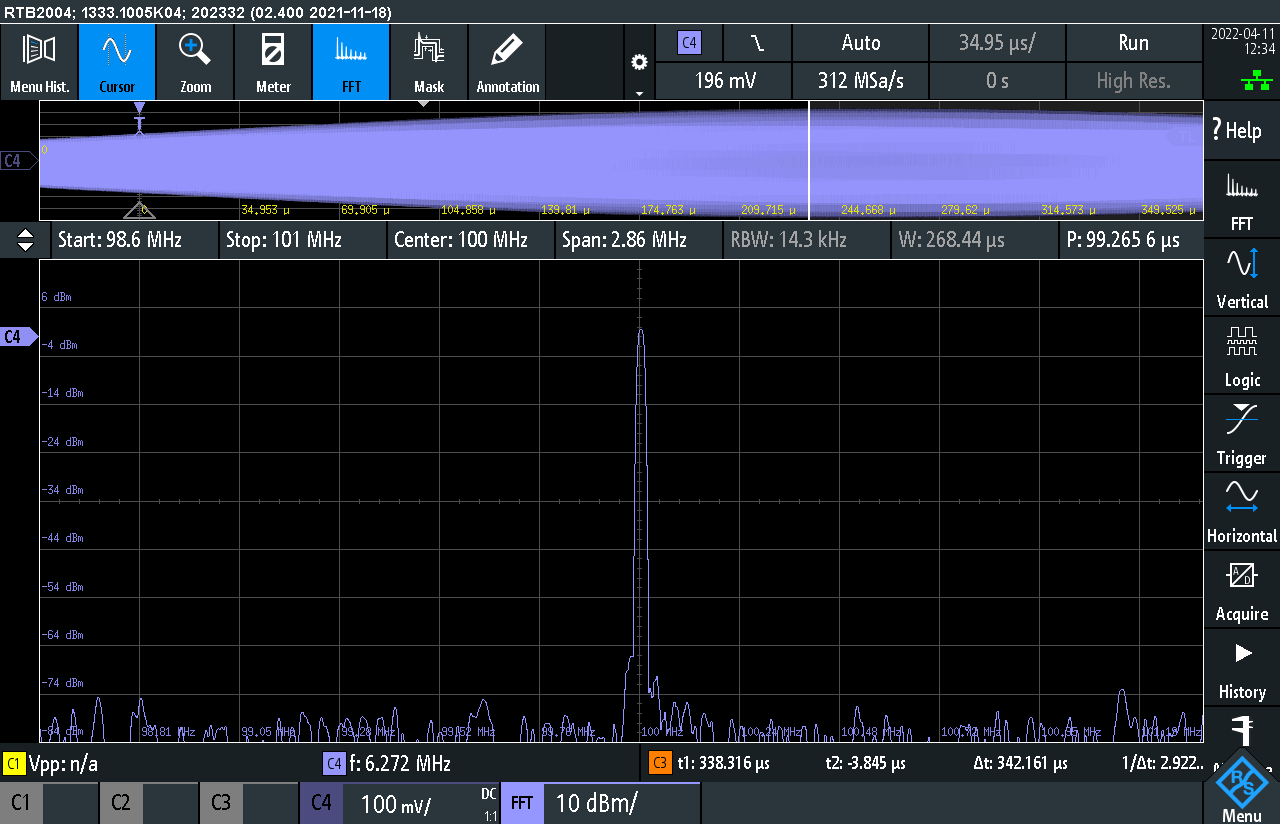Image resolution: width=1280 pixels, height=824 pixels.
Task: Click the C4 trigger source badge
Action: [689, 43]
